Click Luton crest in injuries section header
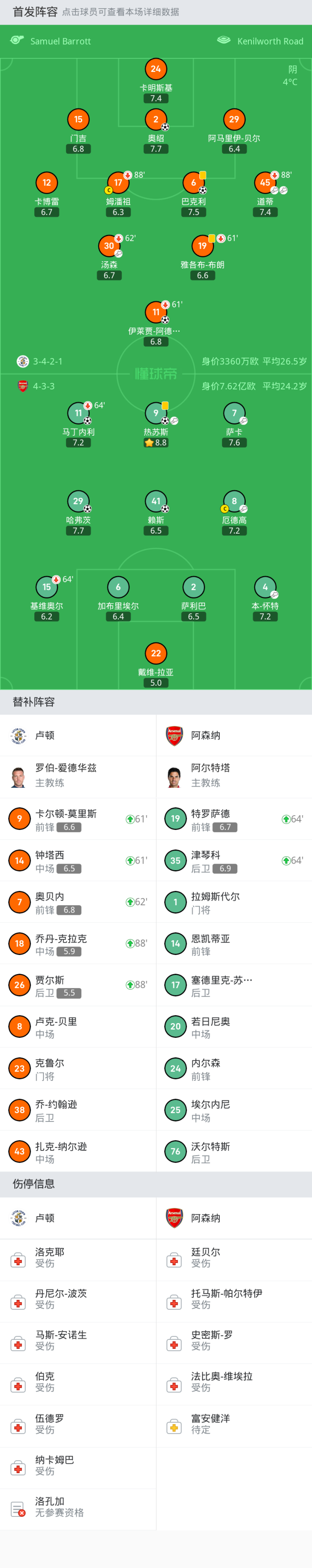312x1568 pixels. [18, 1218]
